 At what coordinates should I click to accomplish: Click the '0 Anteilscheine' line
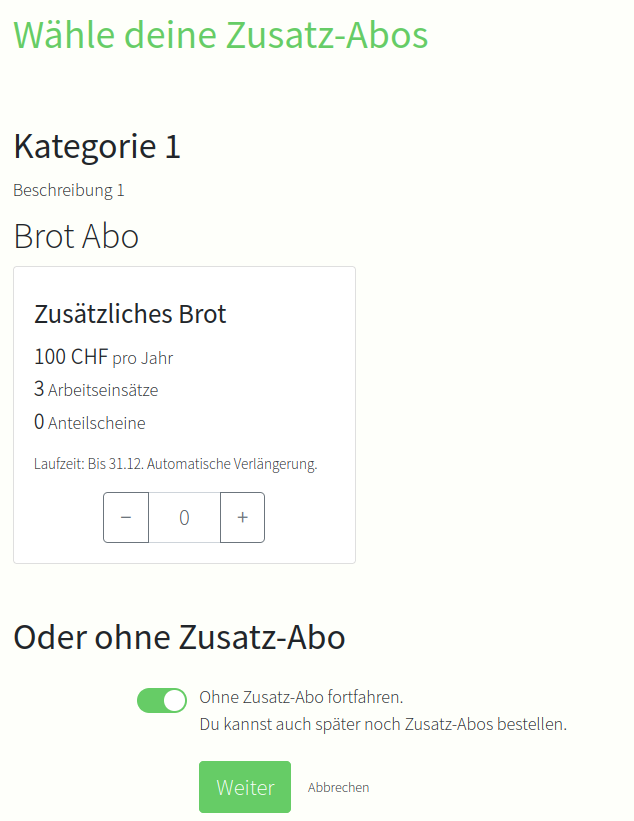(x=90, y=423)
